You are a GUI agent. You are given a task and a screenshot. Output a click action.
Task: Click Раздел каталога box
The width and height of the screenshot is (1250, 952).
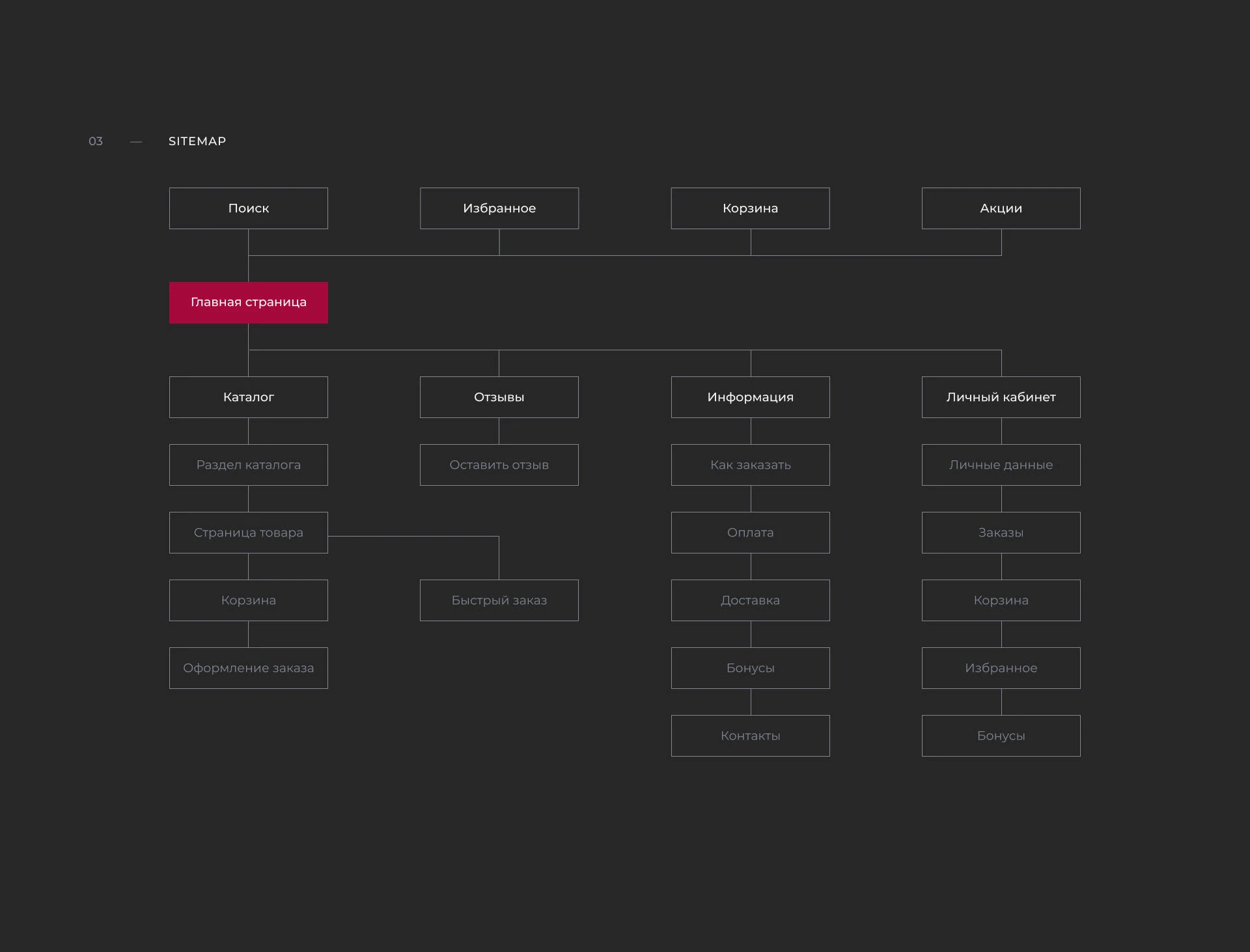pyautogui.click(x=248, y=465)
